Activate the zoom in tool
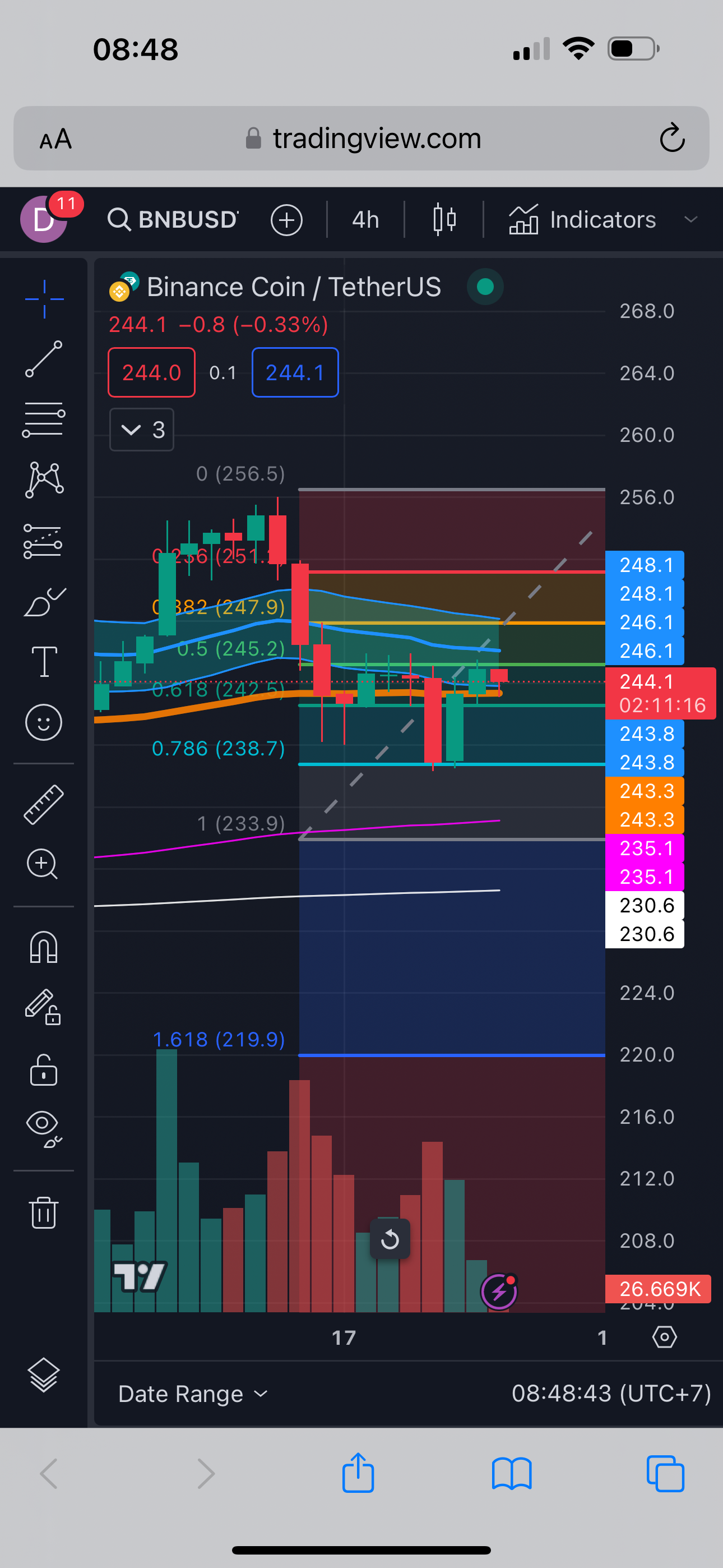723x1568 pixels. [43, 864]
